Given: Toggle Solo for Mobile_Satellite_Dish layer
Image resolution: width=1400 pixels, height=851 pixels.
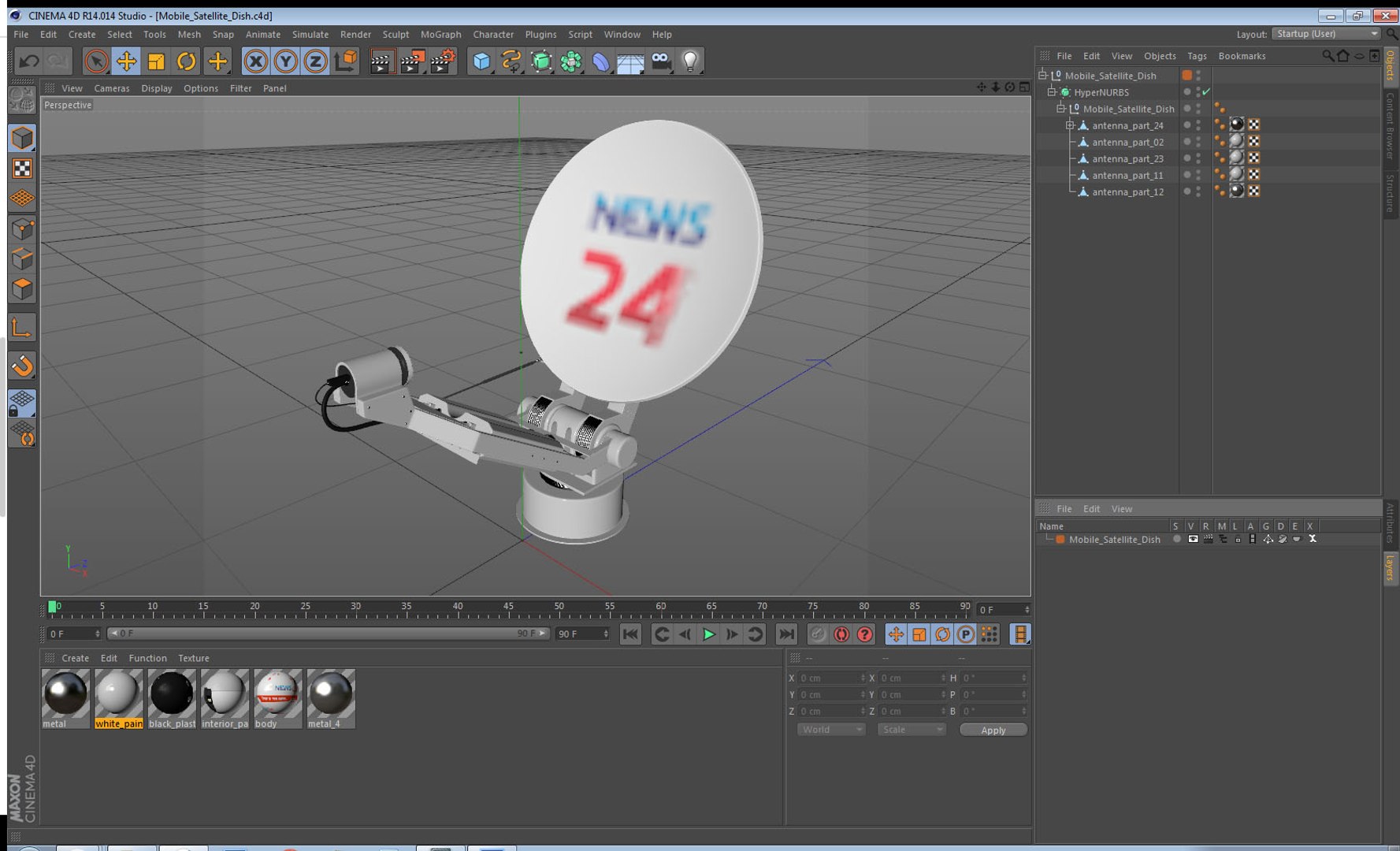Looking at the screenshot, I should 1176,540.
